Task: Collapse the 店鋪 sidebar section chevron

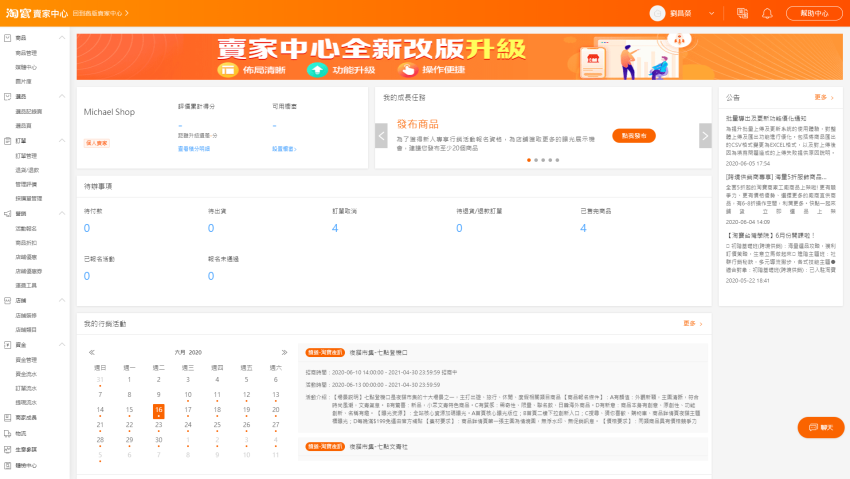Action: [62, 300]
